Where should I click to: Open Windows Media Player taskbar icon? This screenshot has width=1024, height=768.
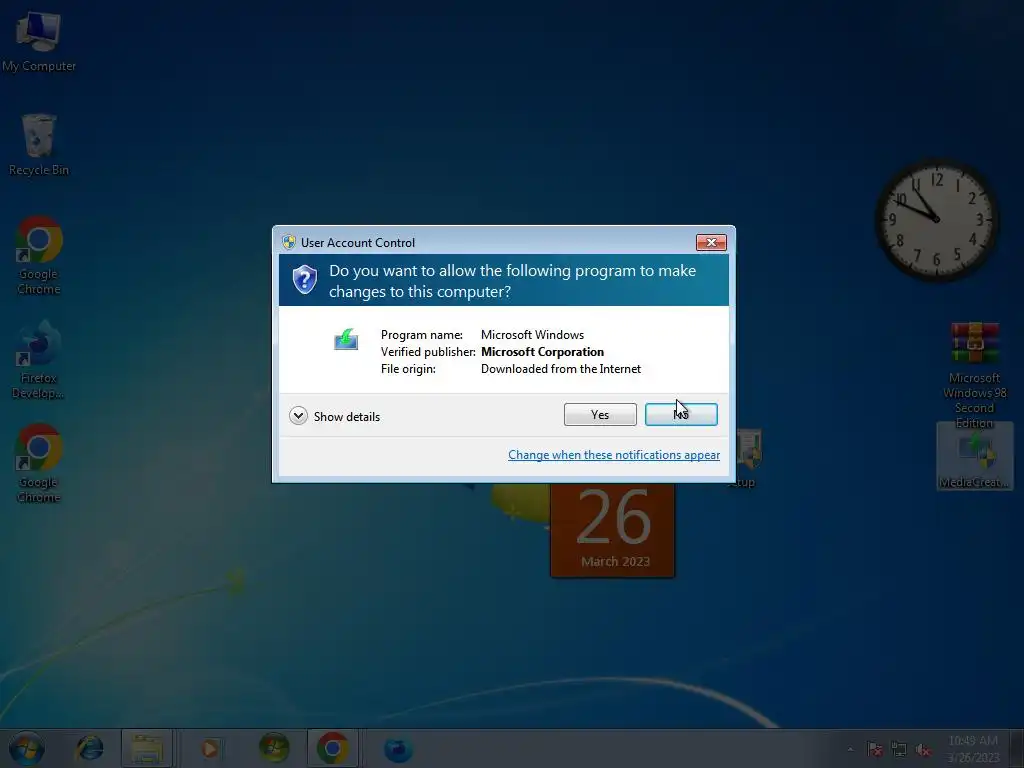click(210, 748)
